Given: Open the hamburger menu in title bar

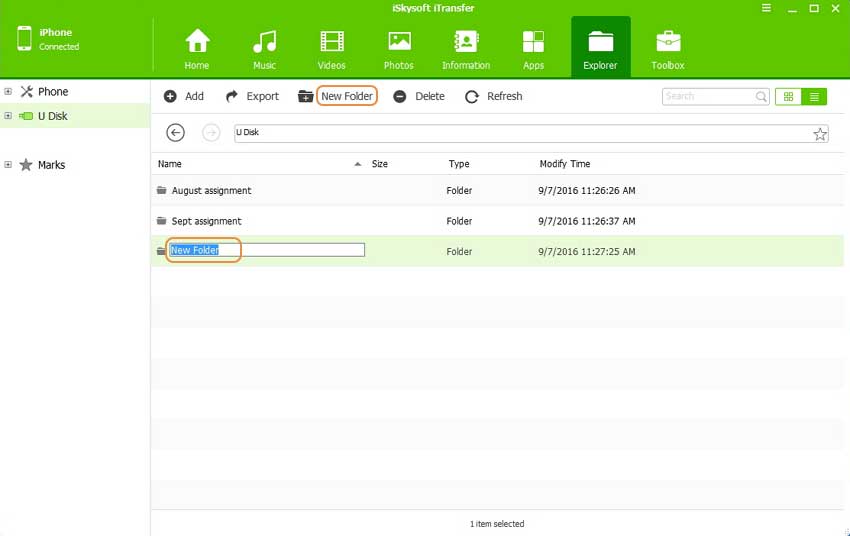Looking at the screenshot, I should (x=767, y=8).
